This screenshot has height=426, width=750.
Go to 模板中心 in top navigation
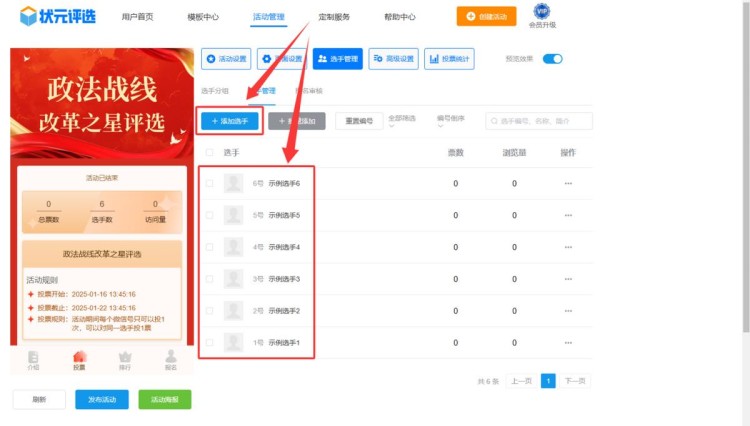(204, 17)
